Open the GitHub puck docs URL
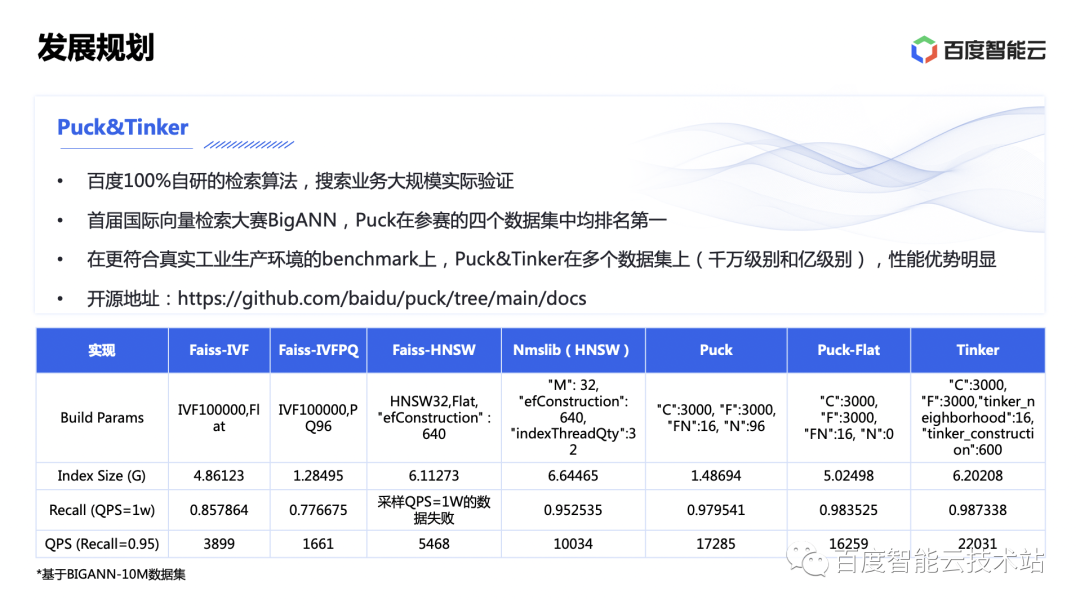Image resolution: width=1080 pixels, height=608 pixels. [382, 298]
